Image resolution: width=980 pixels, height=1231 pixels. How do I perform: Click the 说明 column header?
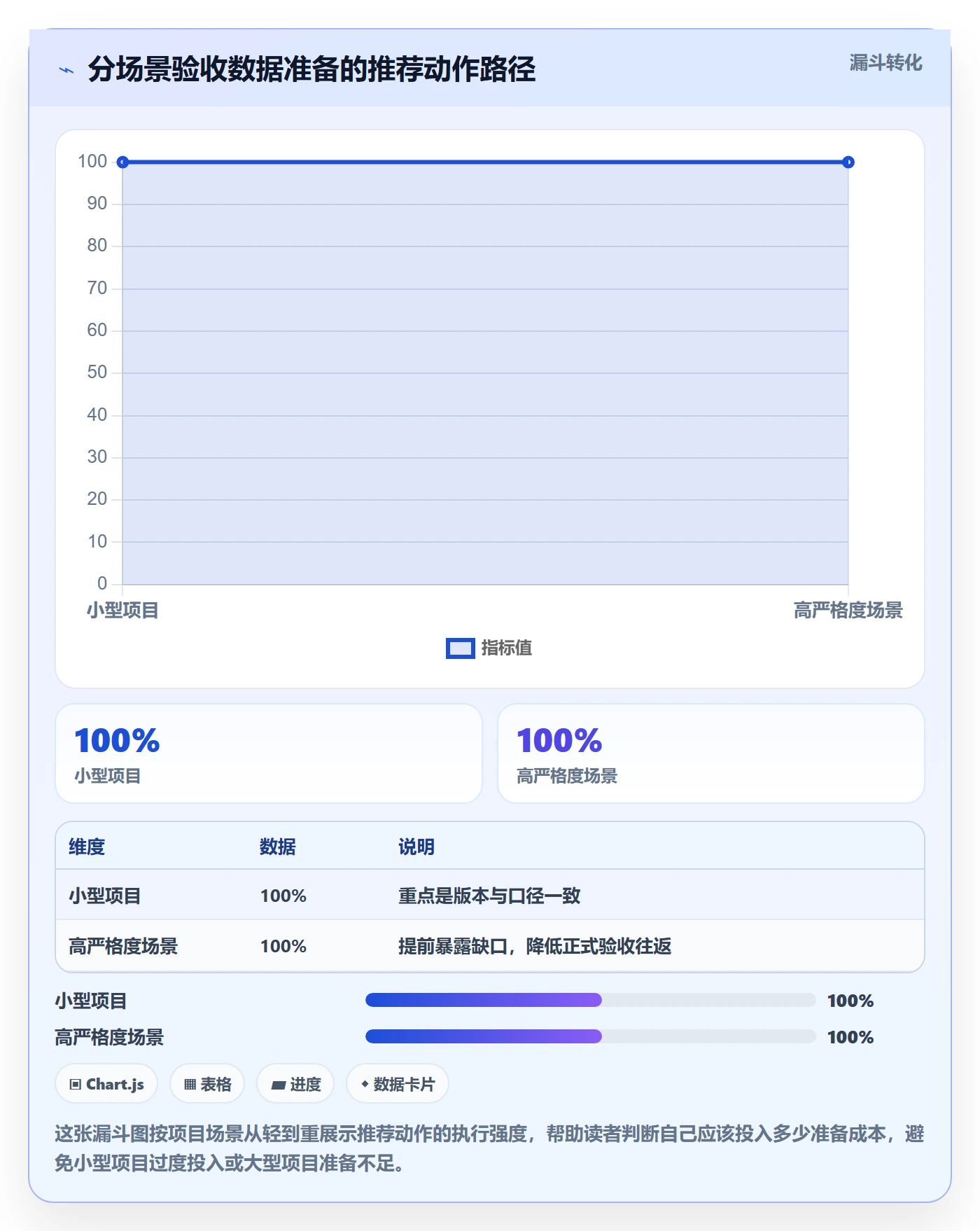click(x=416, y=847)
